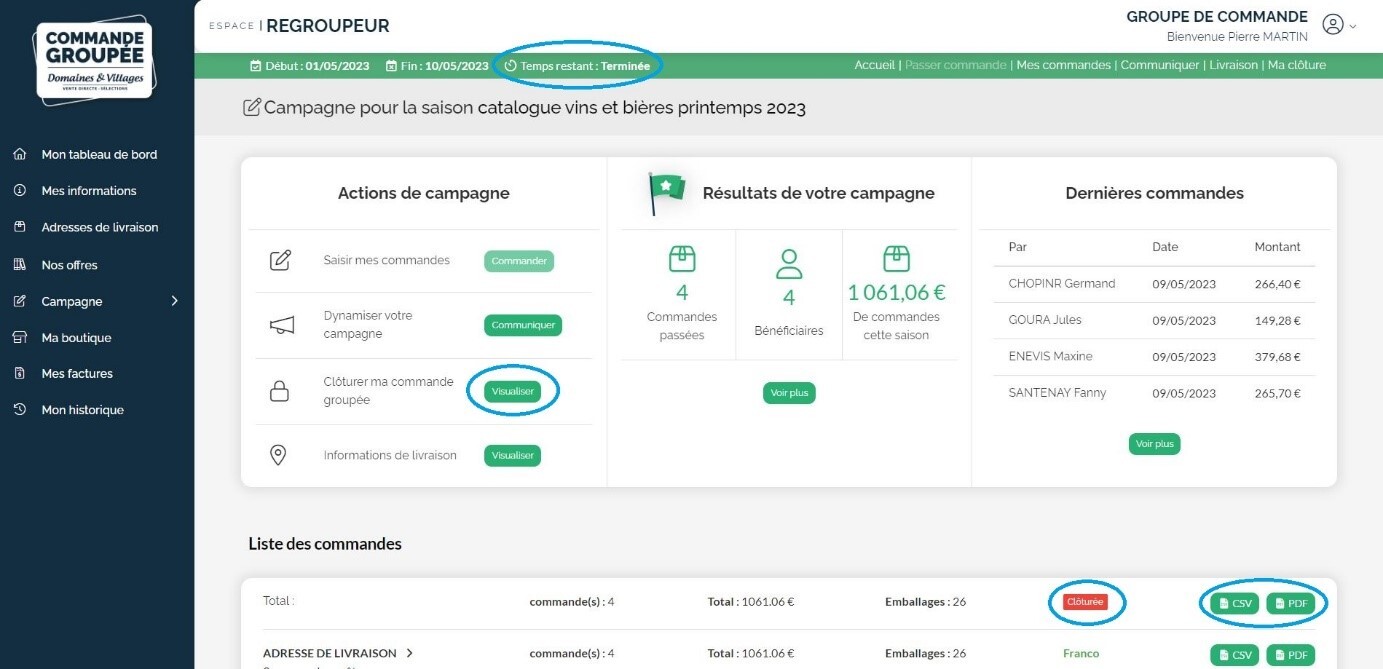Viewport: 1383px width, 669px height.
Task: Click the green flag campaign results icon
Action: click(667, 192)
